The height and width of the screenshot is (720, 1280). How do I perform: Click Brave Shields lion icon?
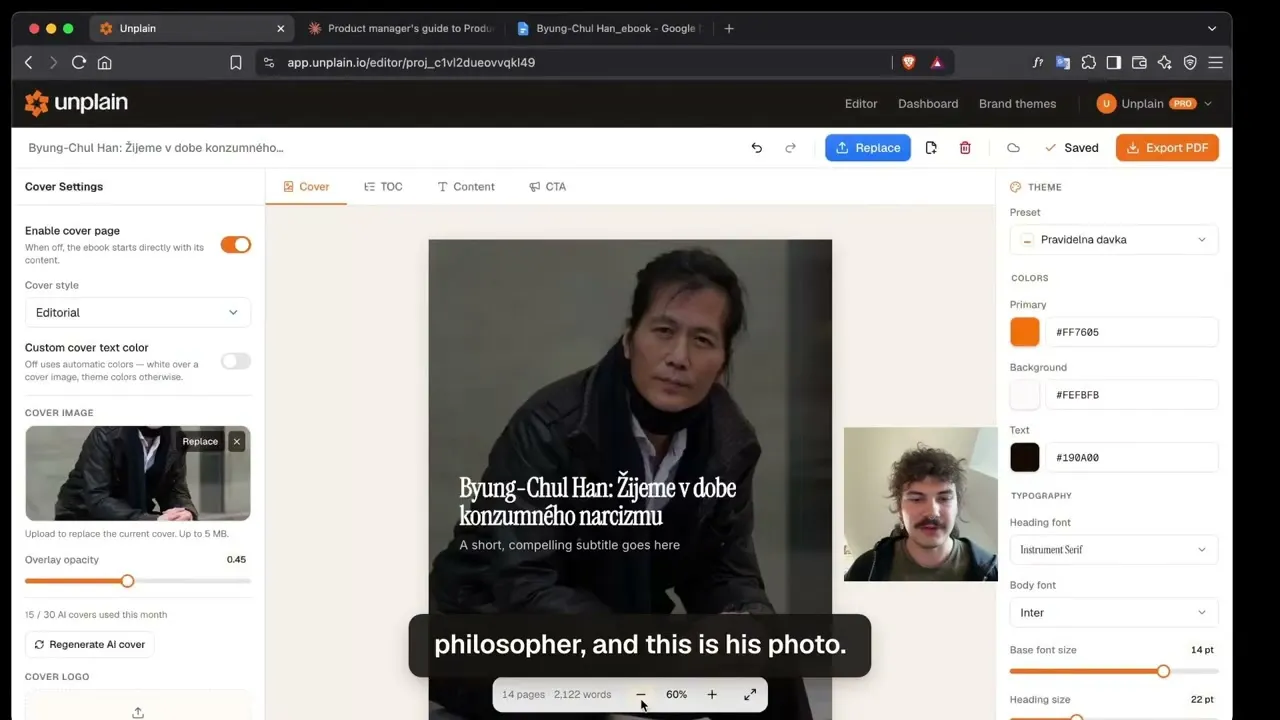click(x=909, y=62)
